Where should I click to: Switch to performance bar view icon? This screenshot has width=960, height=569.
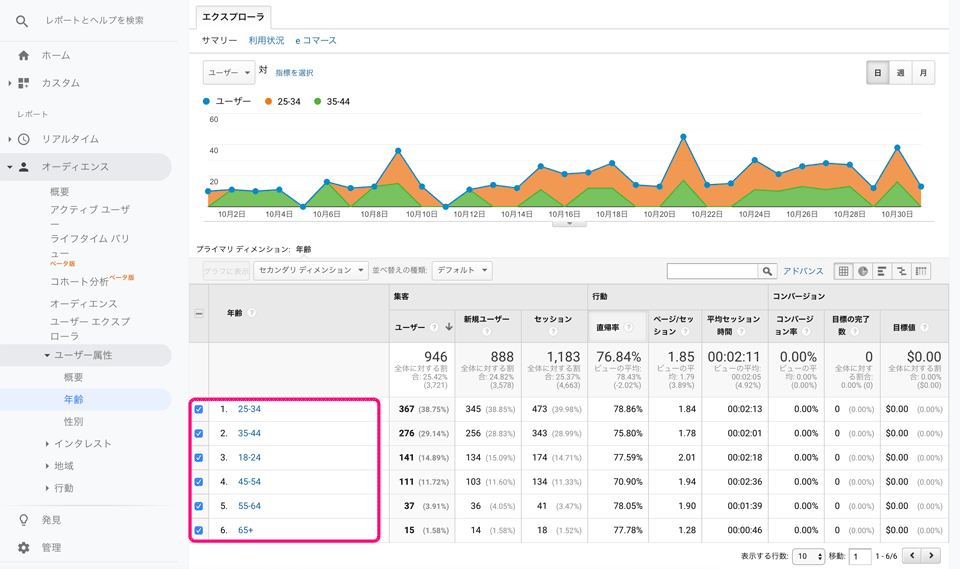(882, 271)
